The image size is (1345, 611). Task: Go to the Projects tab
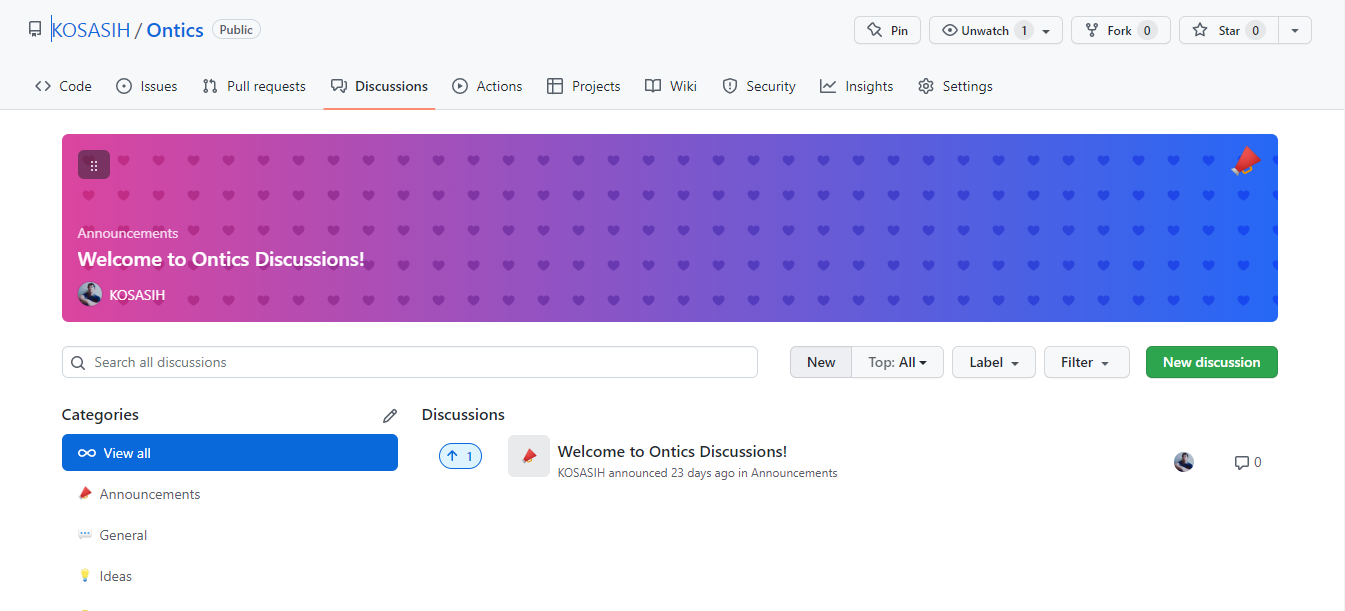click(x=584, y=86)
